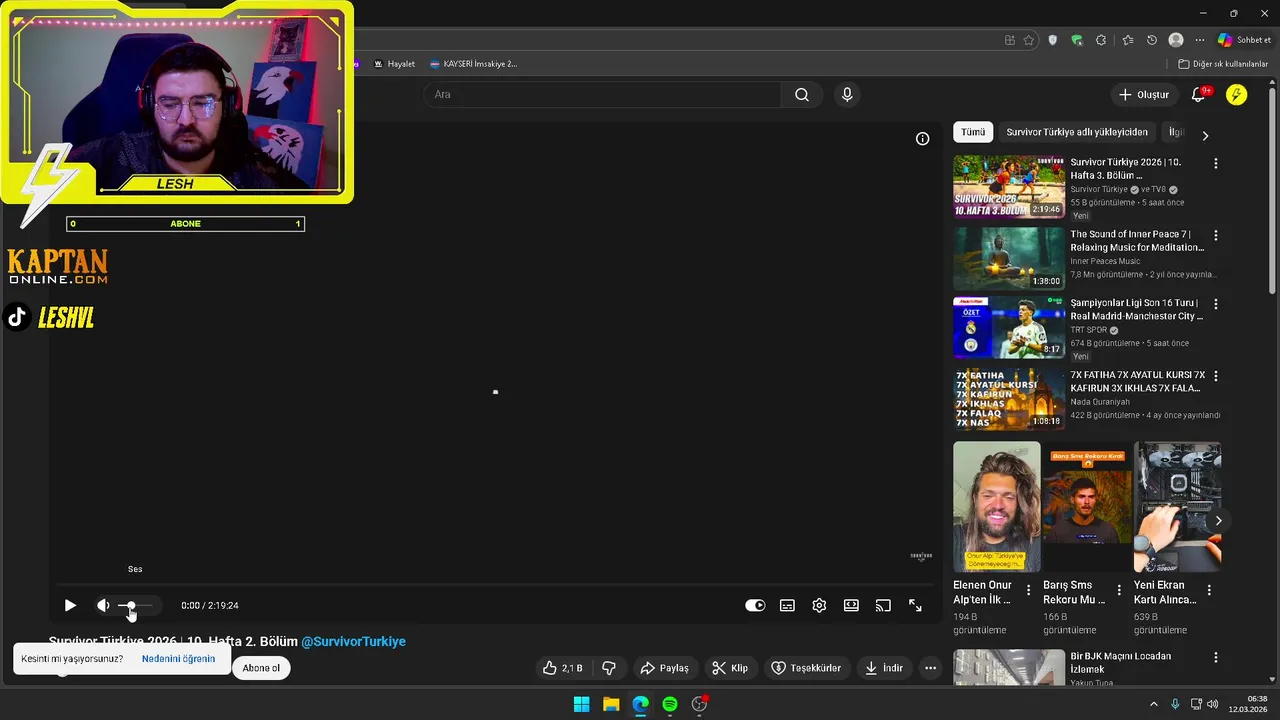Image resolution: width=1280 pixels, height=720 pixels.
Task: Open Copilot Sohbet et button
Action: pos(1244,40)
